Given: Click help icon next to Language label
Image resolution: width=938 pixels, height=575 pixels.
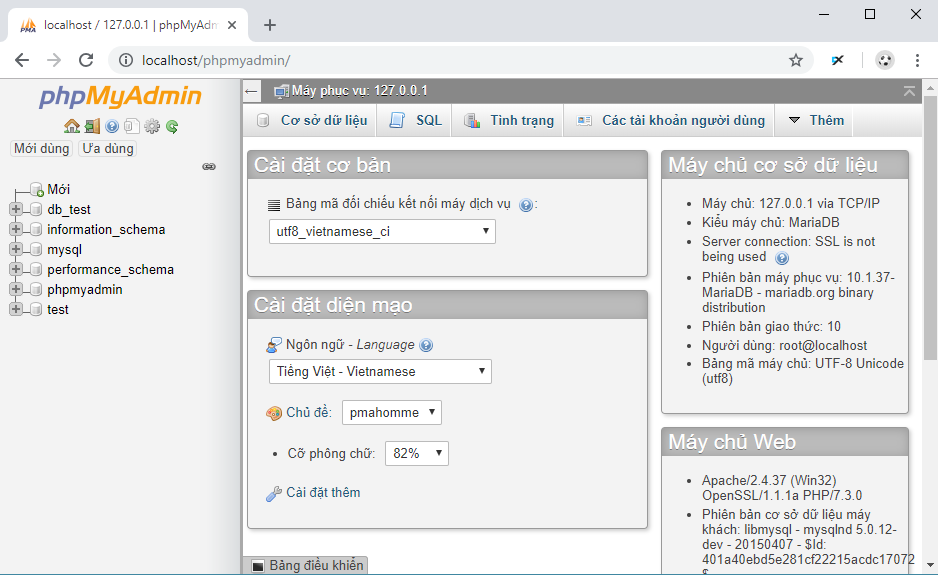Looking at the screenshot, I should pyautogui.click(x=426, y=345).
